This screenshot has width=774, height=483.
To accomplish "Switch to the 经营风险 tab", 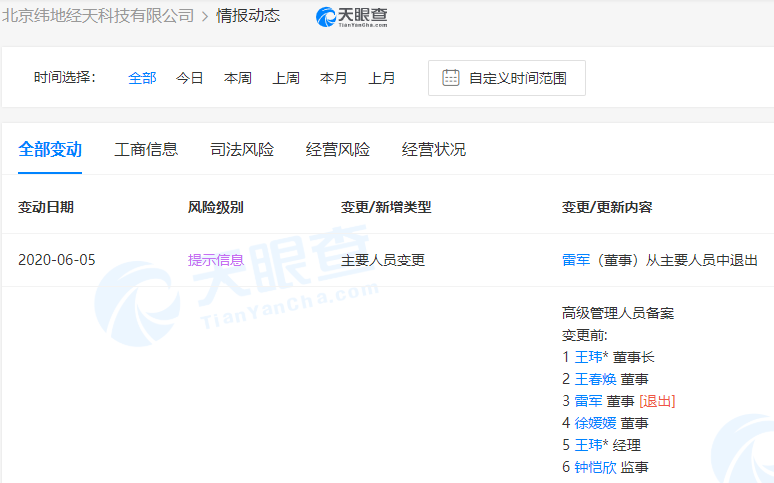I will coord(338,149).
